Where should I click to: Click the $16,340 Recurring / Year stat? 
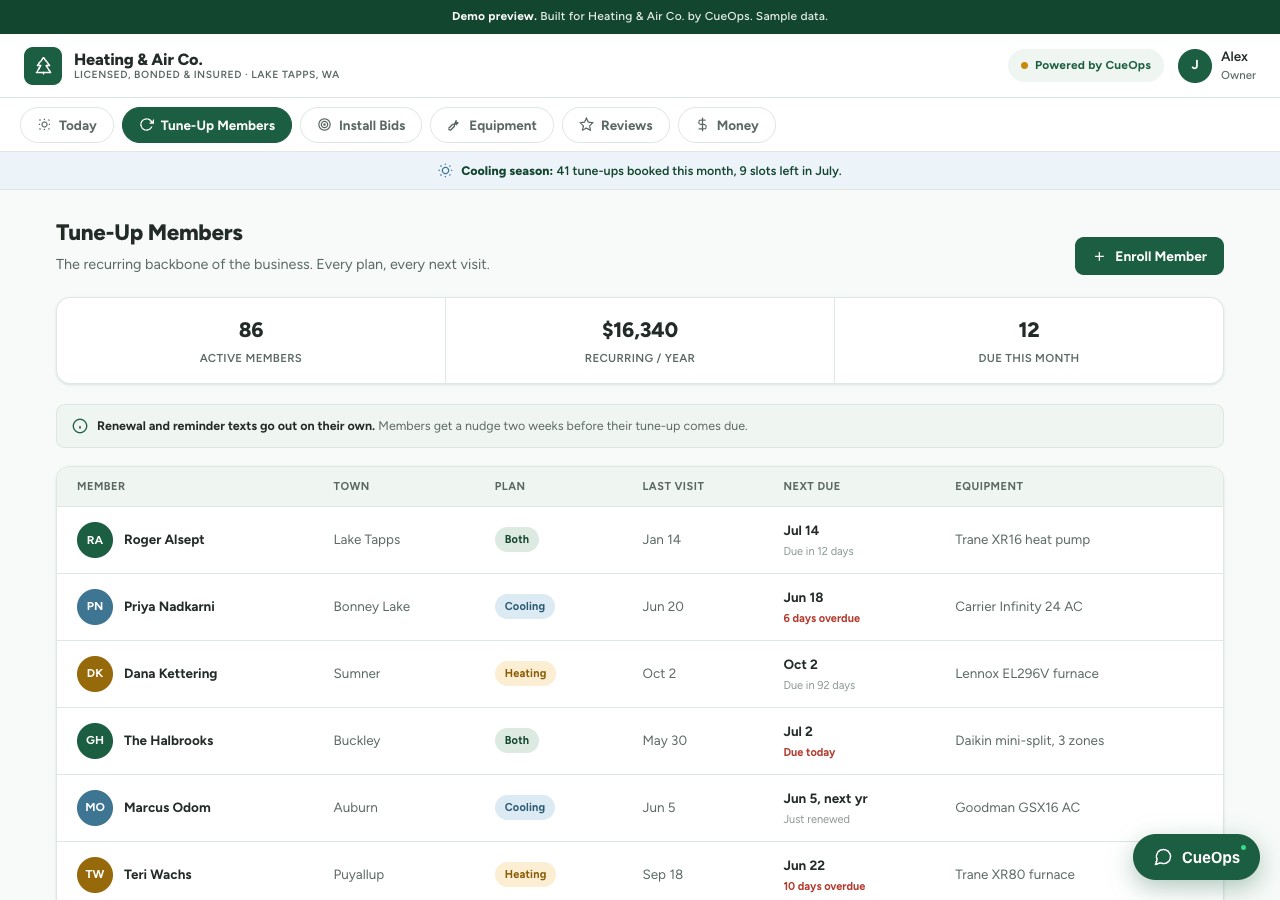(640, 341)
